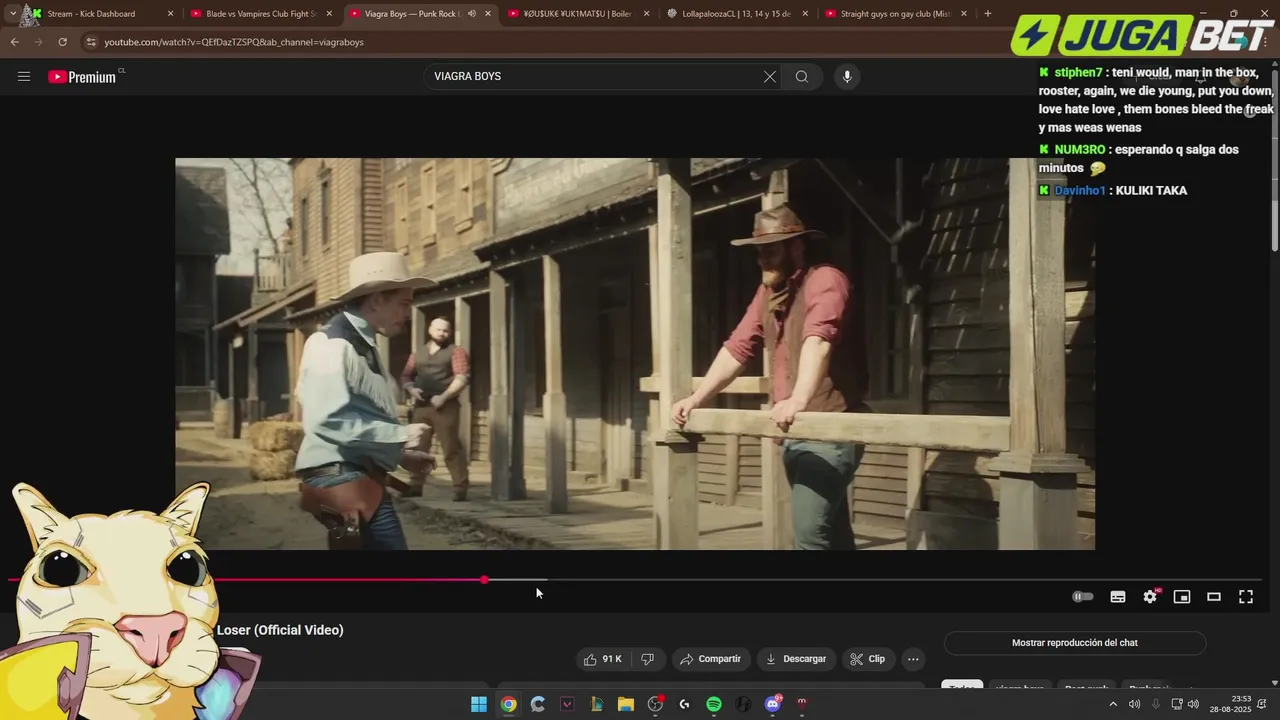Reload the YouTube page
The width and height of the screenshot is (1280, 720).
(x=62, y=42)
